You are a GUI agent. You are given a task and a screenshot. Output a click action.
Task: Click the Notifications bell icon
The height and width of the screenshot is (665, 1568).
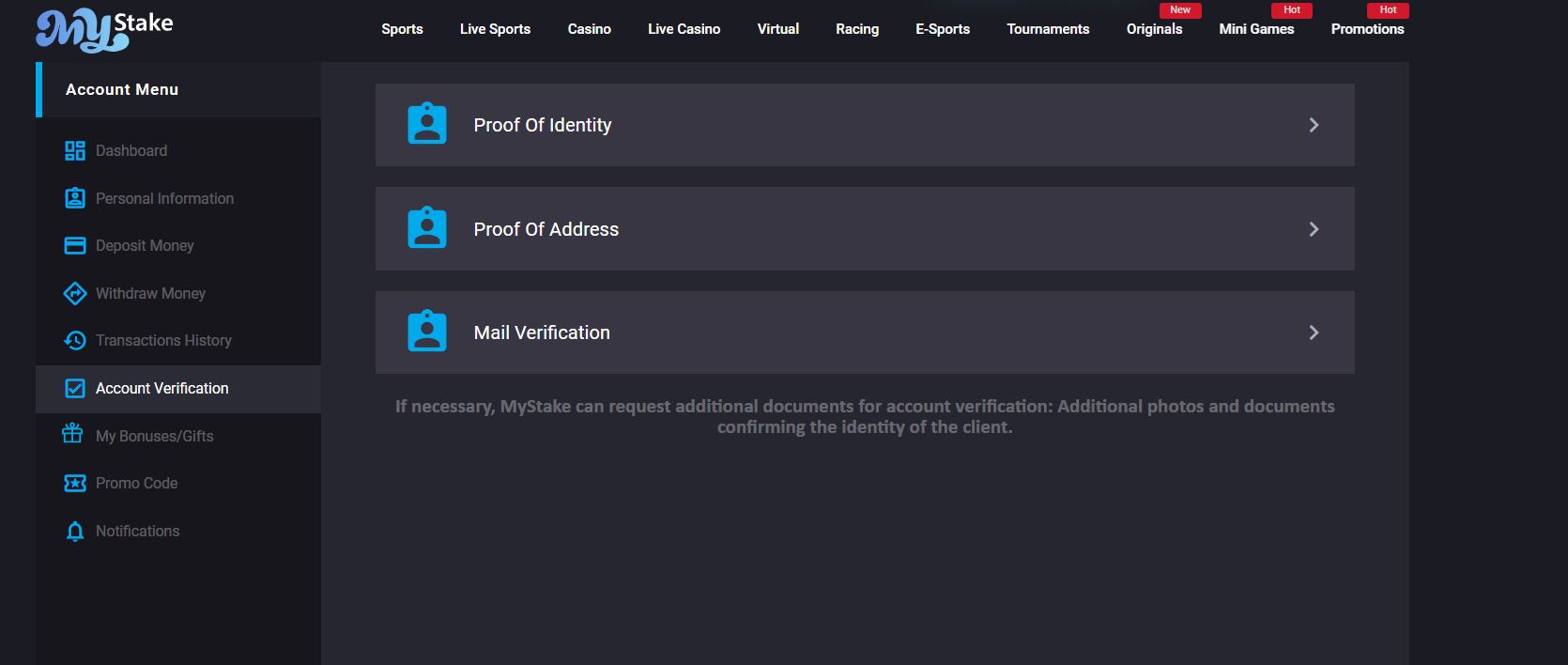75,532
